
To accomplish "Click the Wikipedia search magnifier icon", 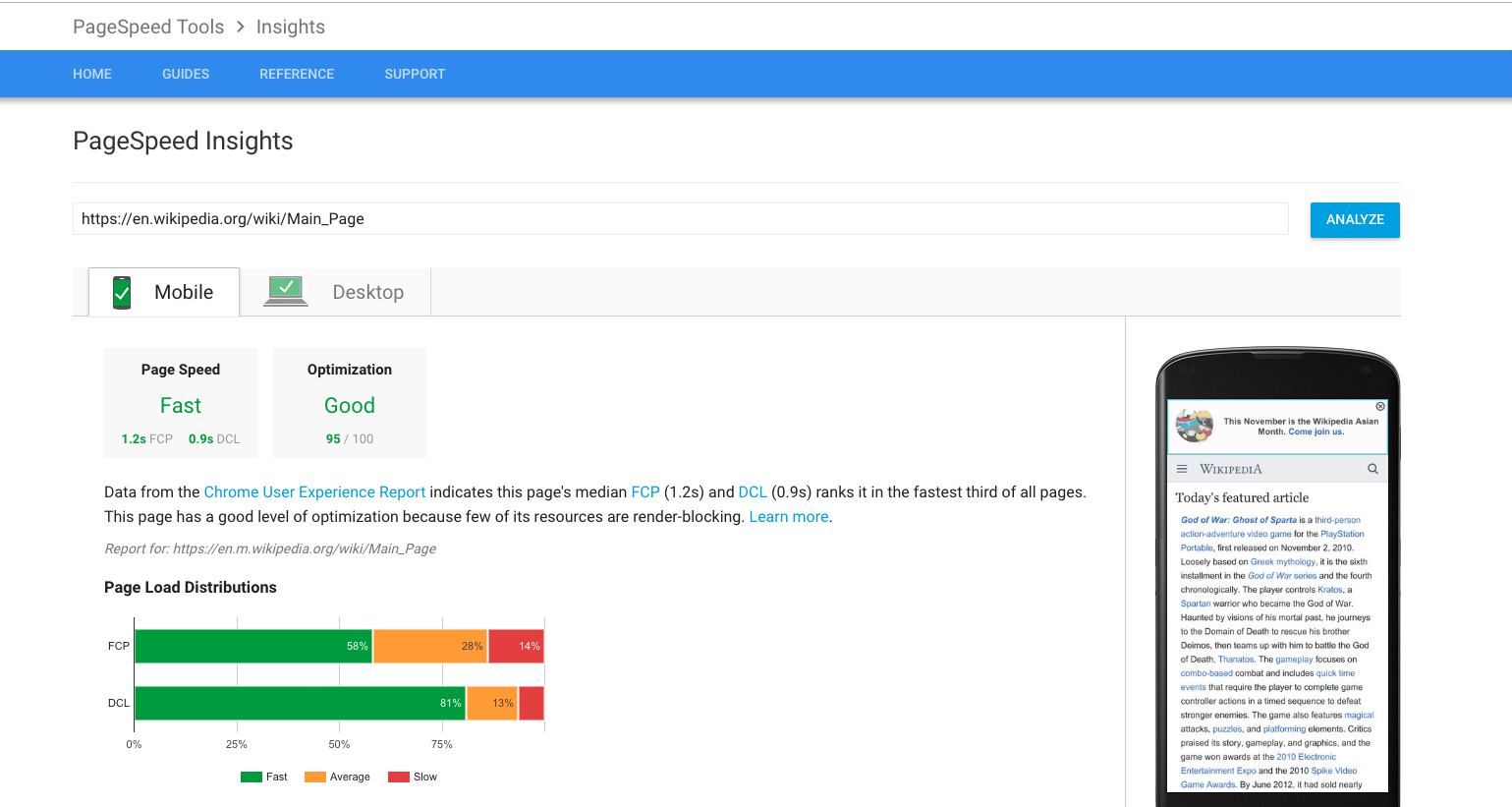I will coord(1372,469).
